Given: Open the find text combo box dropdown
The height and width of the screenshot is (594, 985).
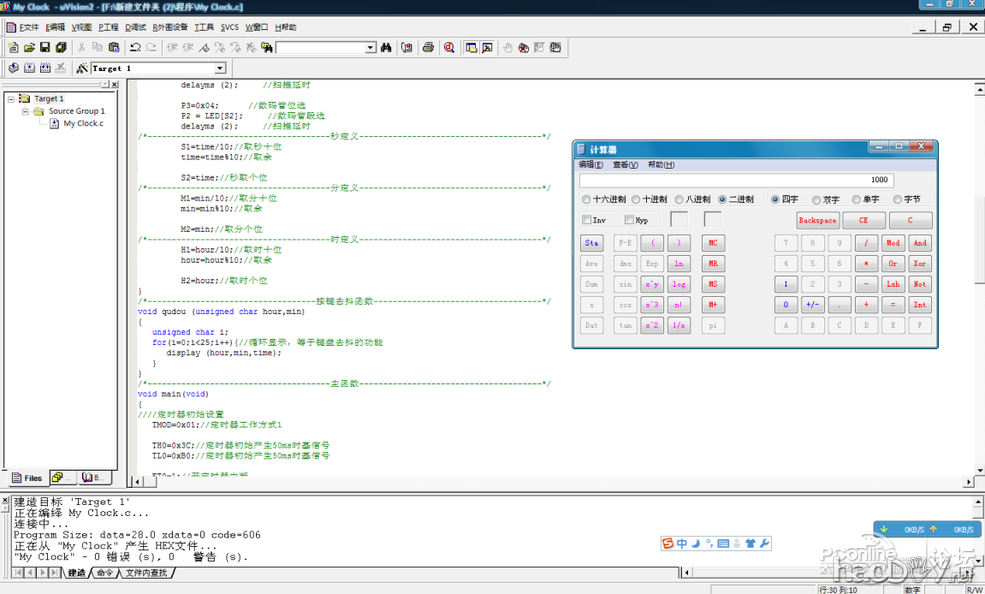Looking at the screenshot, I should point(370,47).
